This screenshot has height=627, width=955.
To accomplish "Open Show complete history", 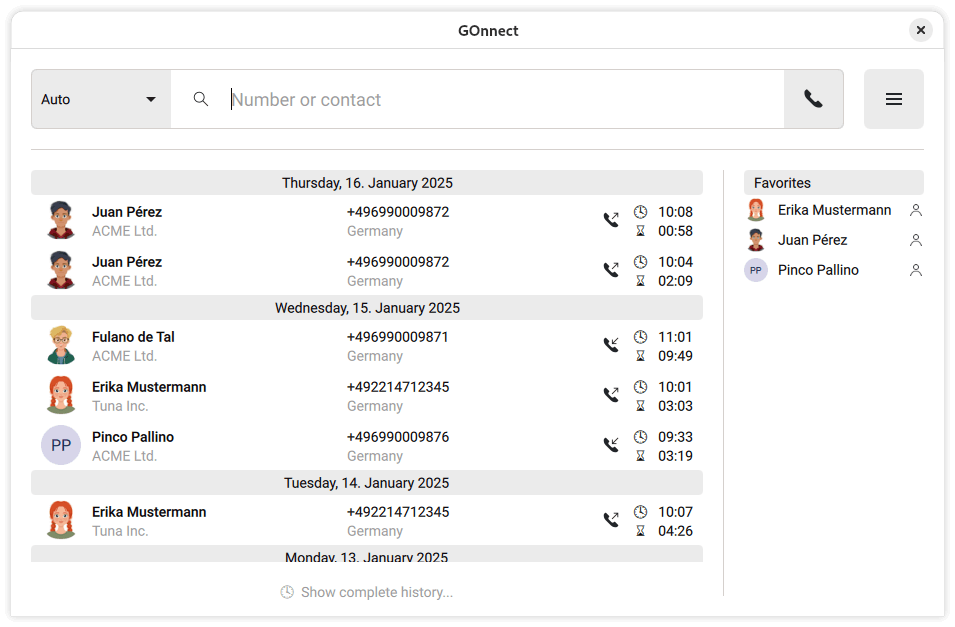I will coord(366,592).
